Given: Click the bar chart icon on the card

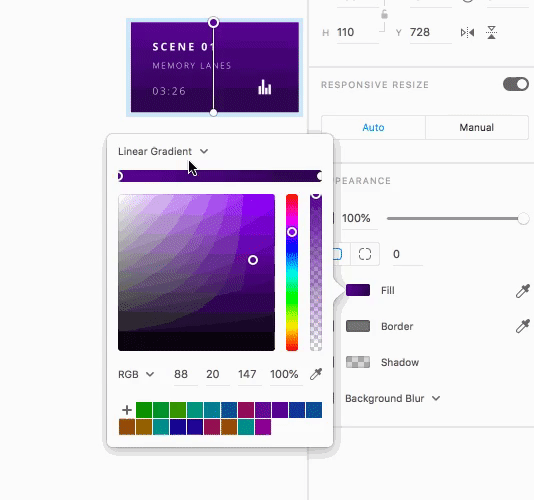Looking at the screenshot, I should (265, 87).
